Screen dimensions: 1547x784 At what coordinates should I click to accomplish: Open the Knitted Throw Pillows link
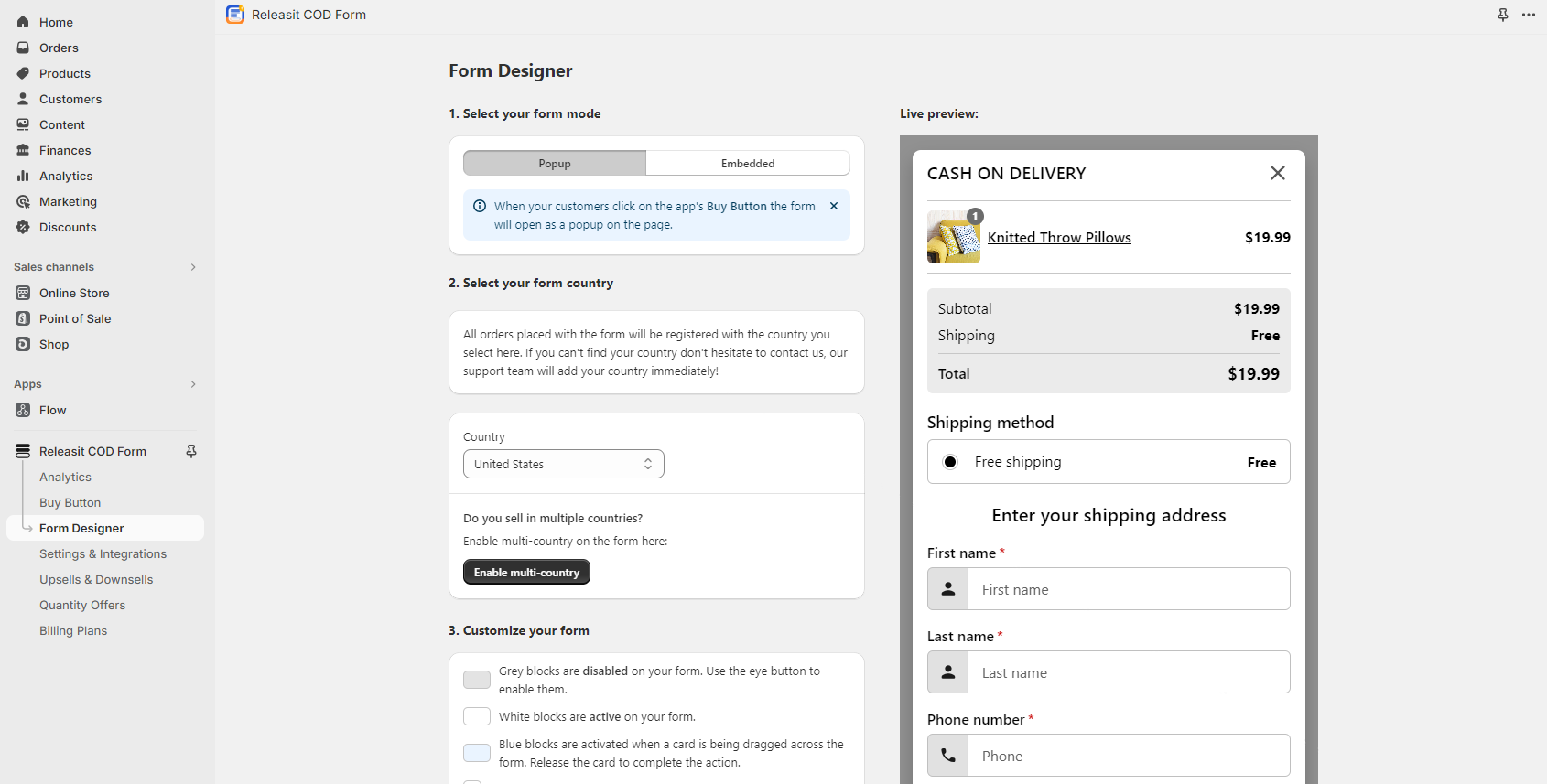pos(1059,237)
